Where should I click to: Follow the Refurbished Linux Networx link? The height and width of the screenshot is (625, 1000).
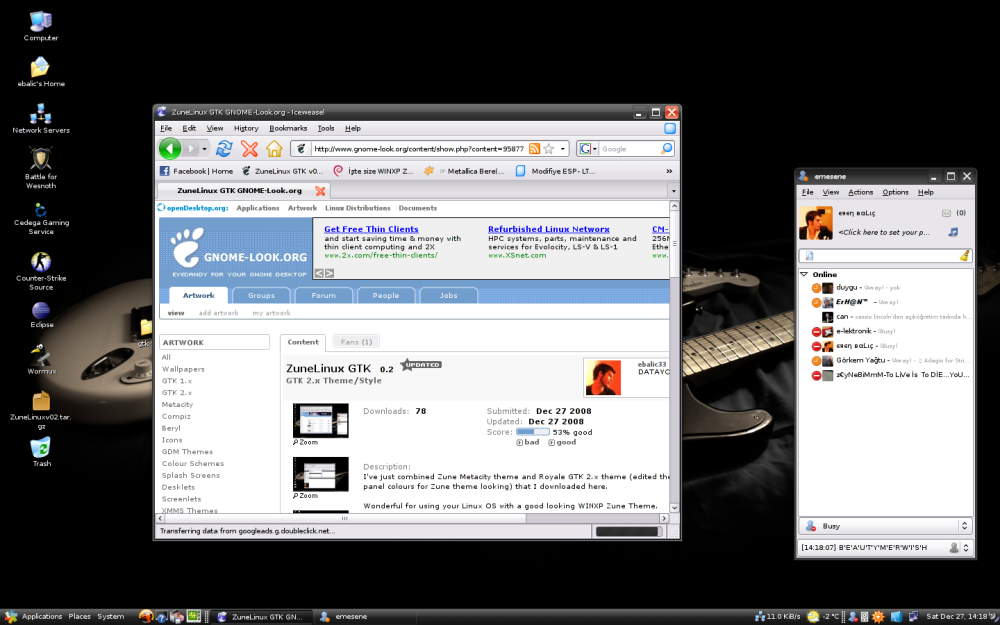pos(548,229)
